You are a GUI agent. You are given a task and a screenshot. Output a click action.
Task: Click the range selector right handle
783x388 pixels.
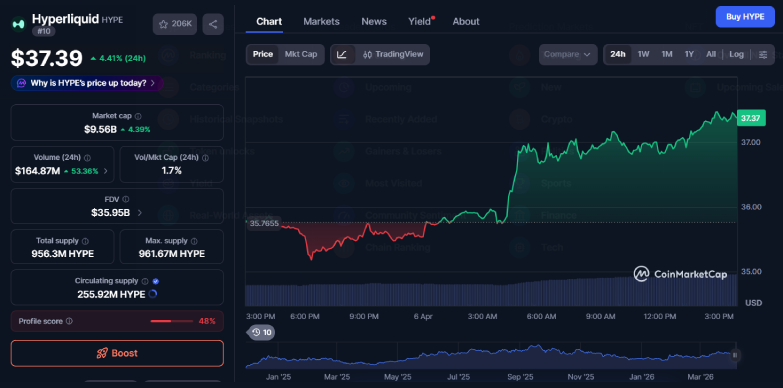[735, 356]
